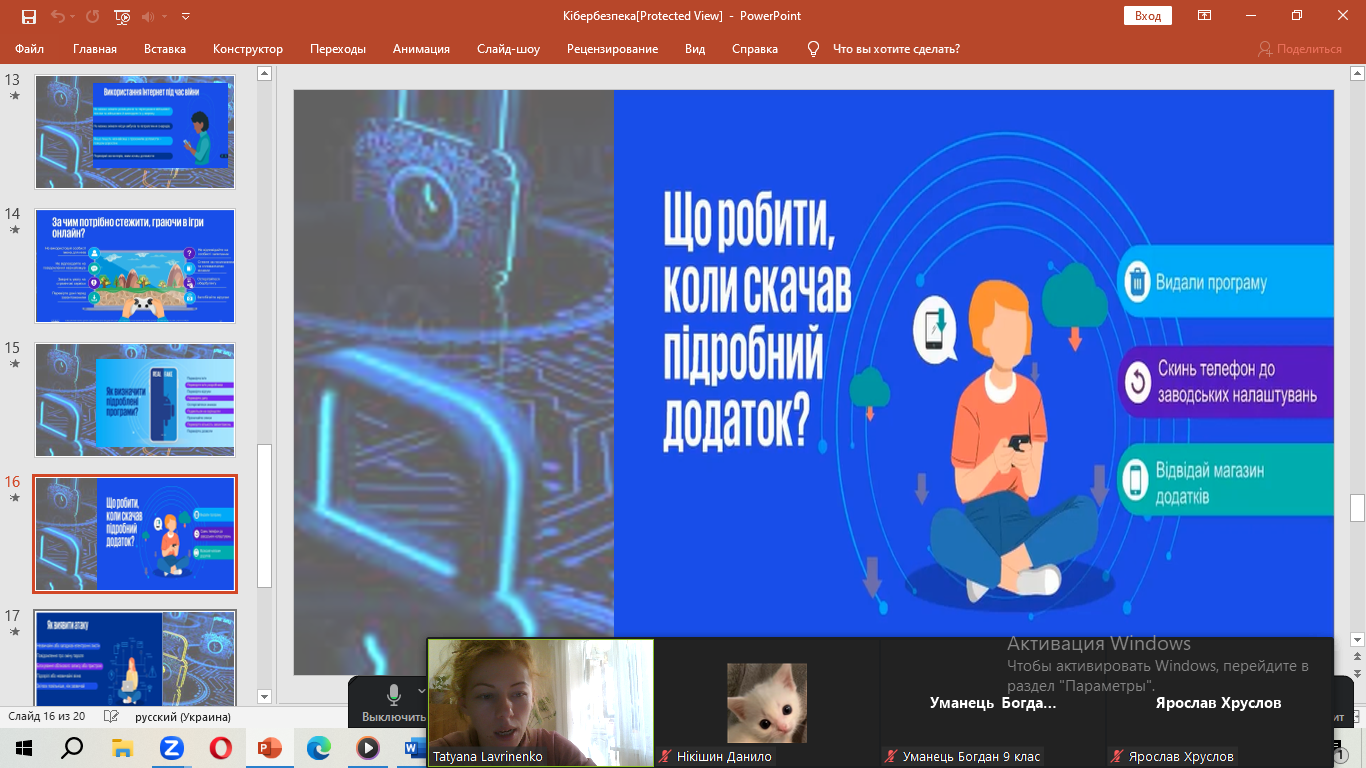The height and width of the screenshot is (768, 1366).
Task: Open Customize Quick Access Toolbar dropdown
Action: click(x=186, y=16)
